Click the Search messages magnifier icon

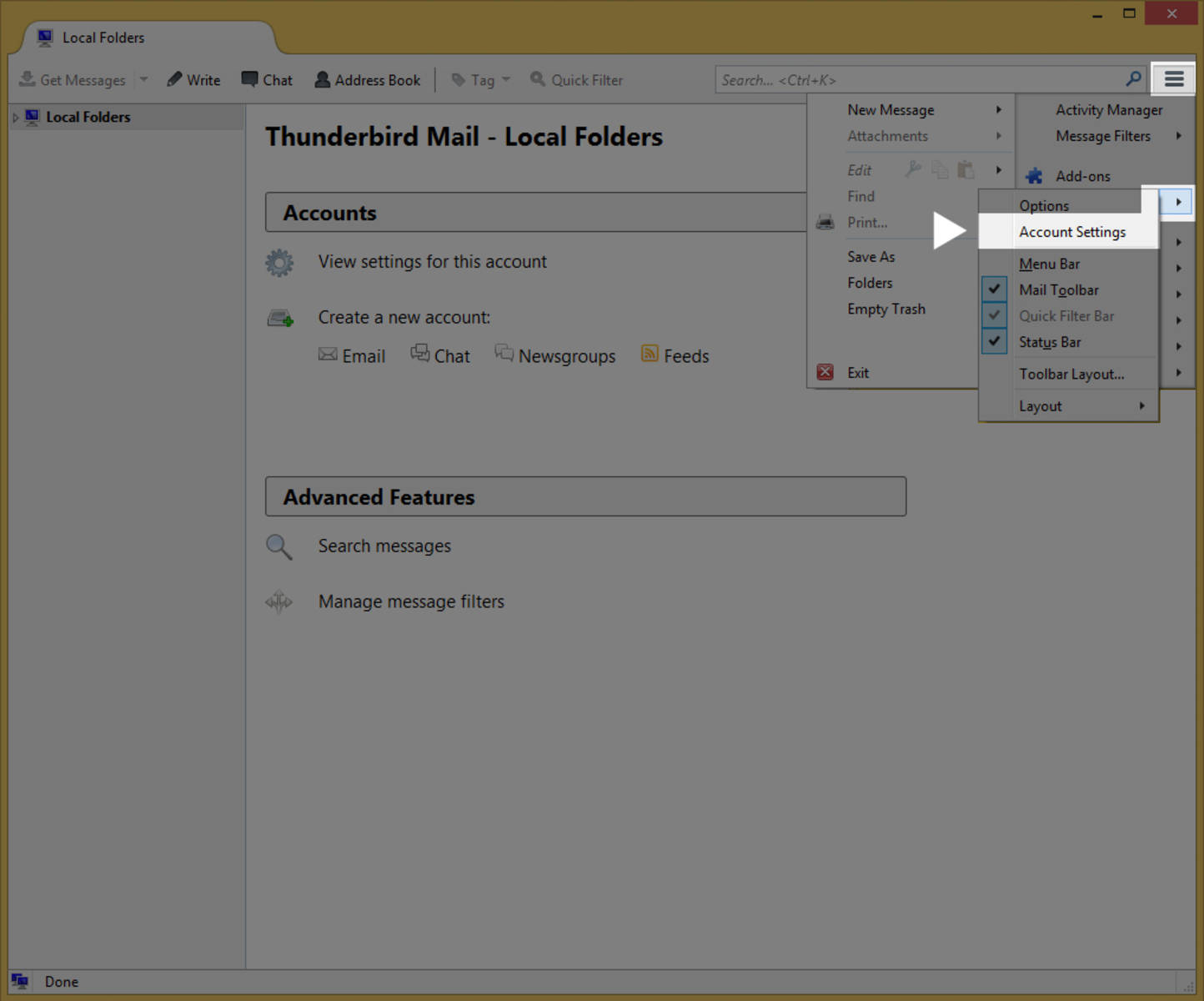[279, 547]
